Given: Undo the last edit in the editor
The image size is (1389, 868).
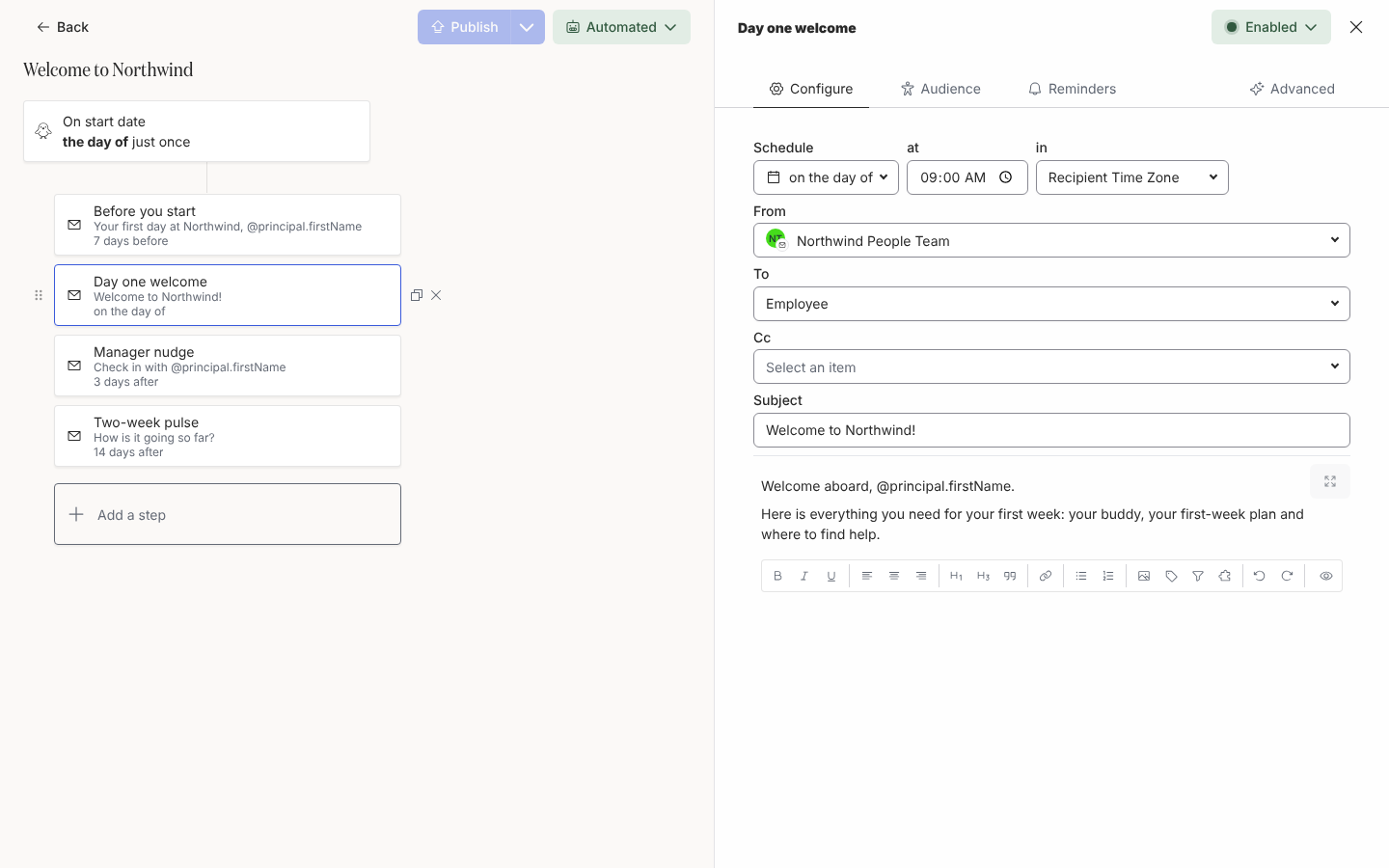Looking at the screenshot, I should pyautogui.click(x=1260, y=576).
